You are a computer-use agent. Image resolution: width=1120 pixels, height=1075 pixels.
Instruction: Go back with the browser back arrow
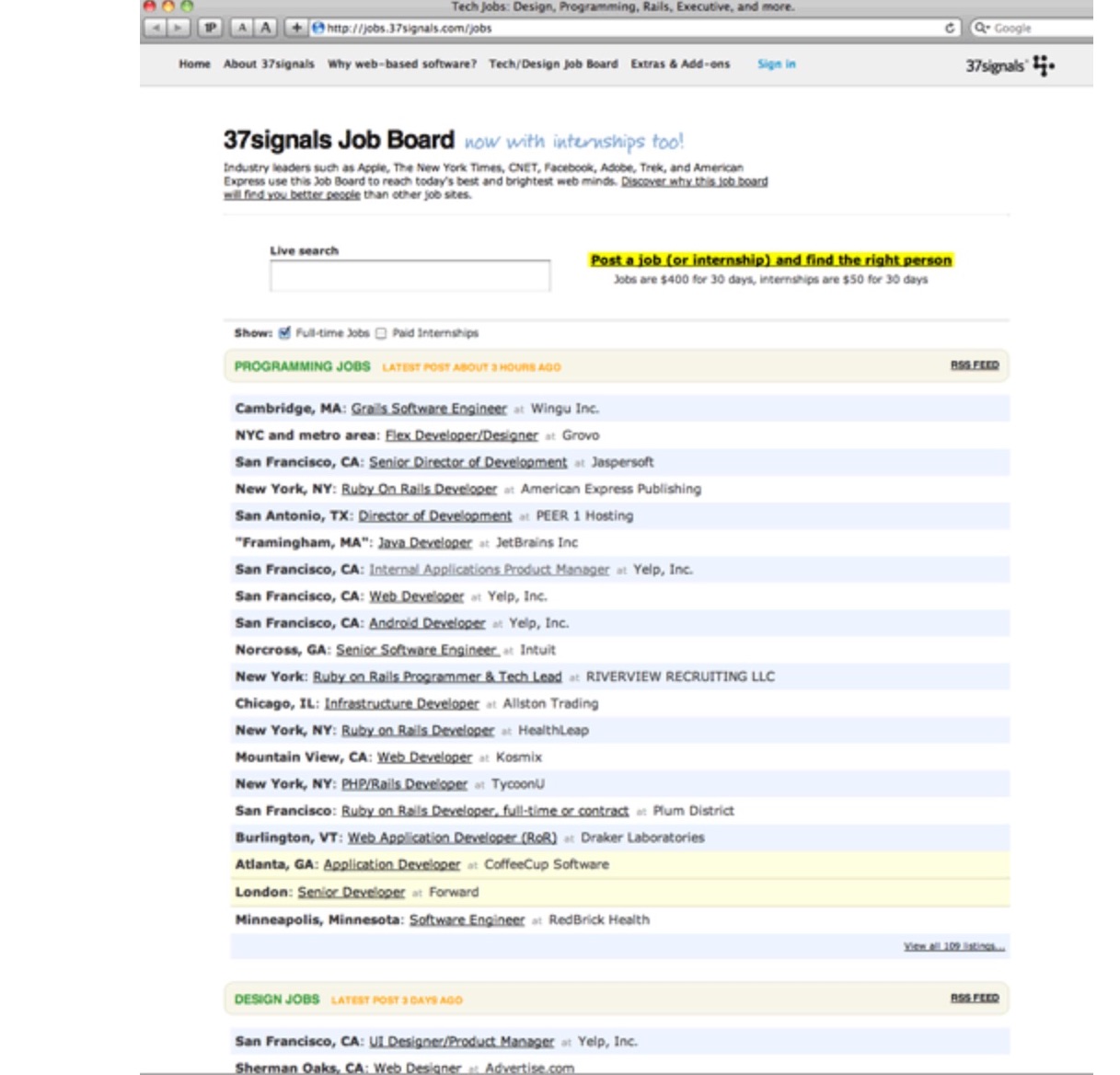coord(156,28)
